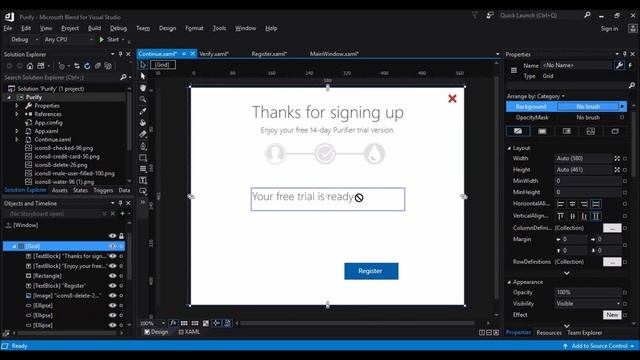Screen dimensions: 640x360
Task: Hide the Rectangle layer
Action: 112,276
